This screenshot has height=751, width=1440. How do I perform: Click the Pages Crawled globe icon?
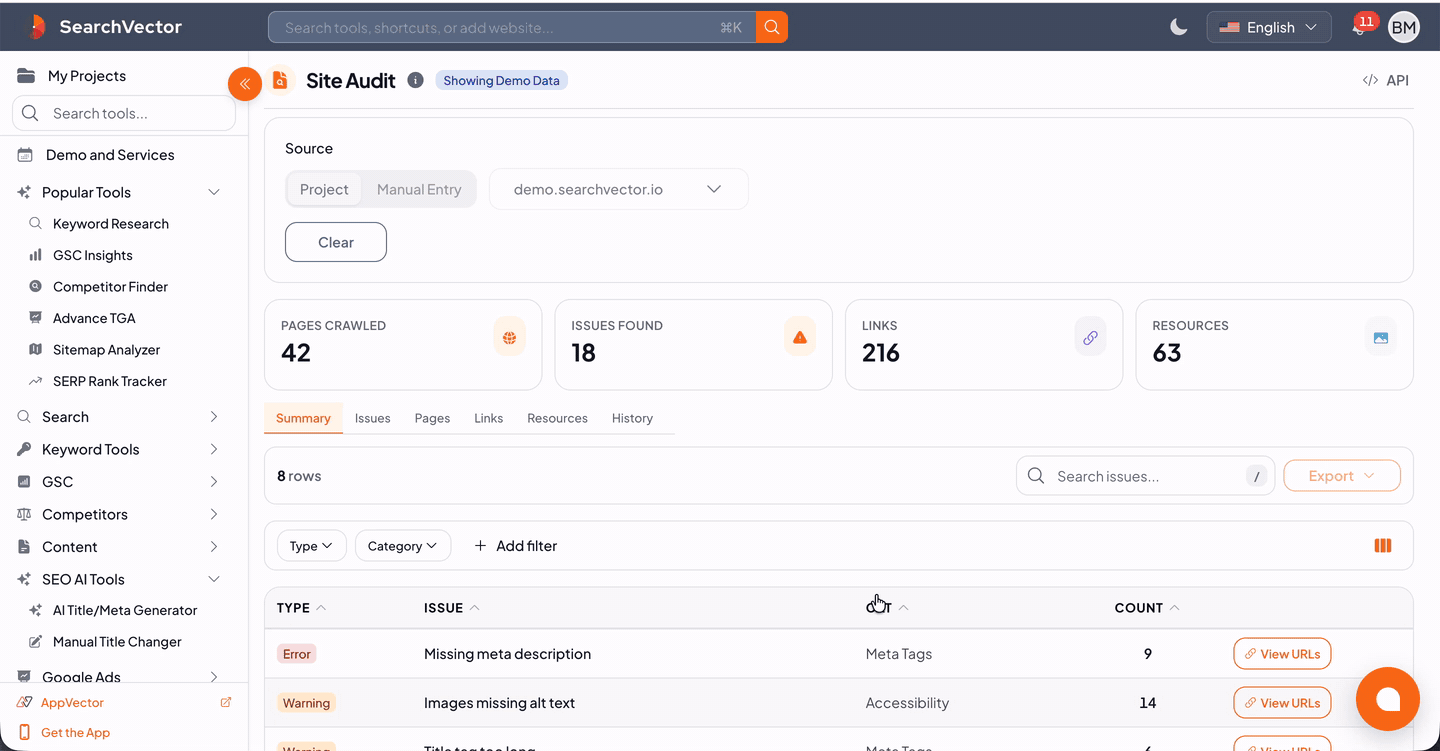[509, 338]
